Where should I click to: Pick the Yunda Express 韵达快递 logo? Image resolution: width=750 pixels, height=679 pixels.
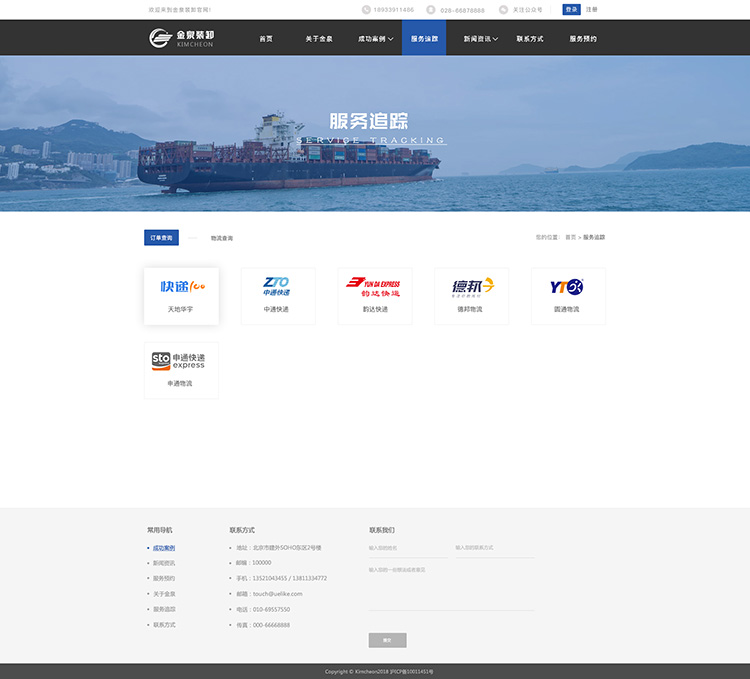pos(374,287)
